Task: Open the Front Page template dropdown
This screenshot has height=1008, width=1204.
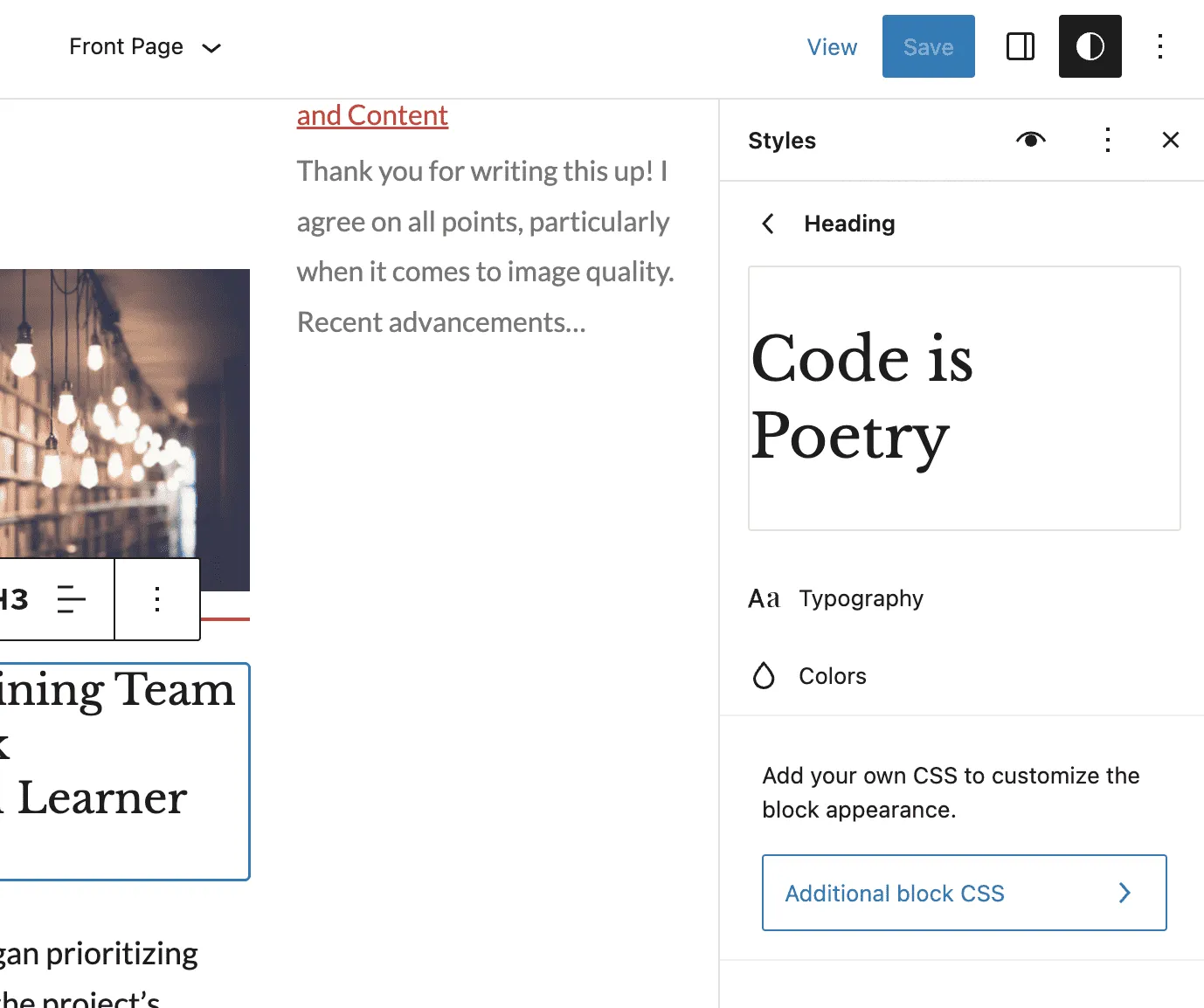Action: (145, 46)
